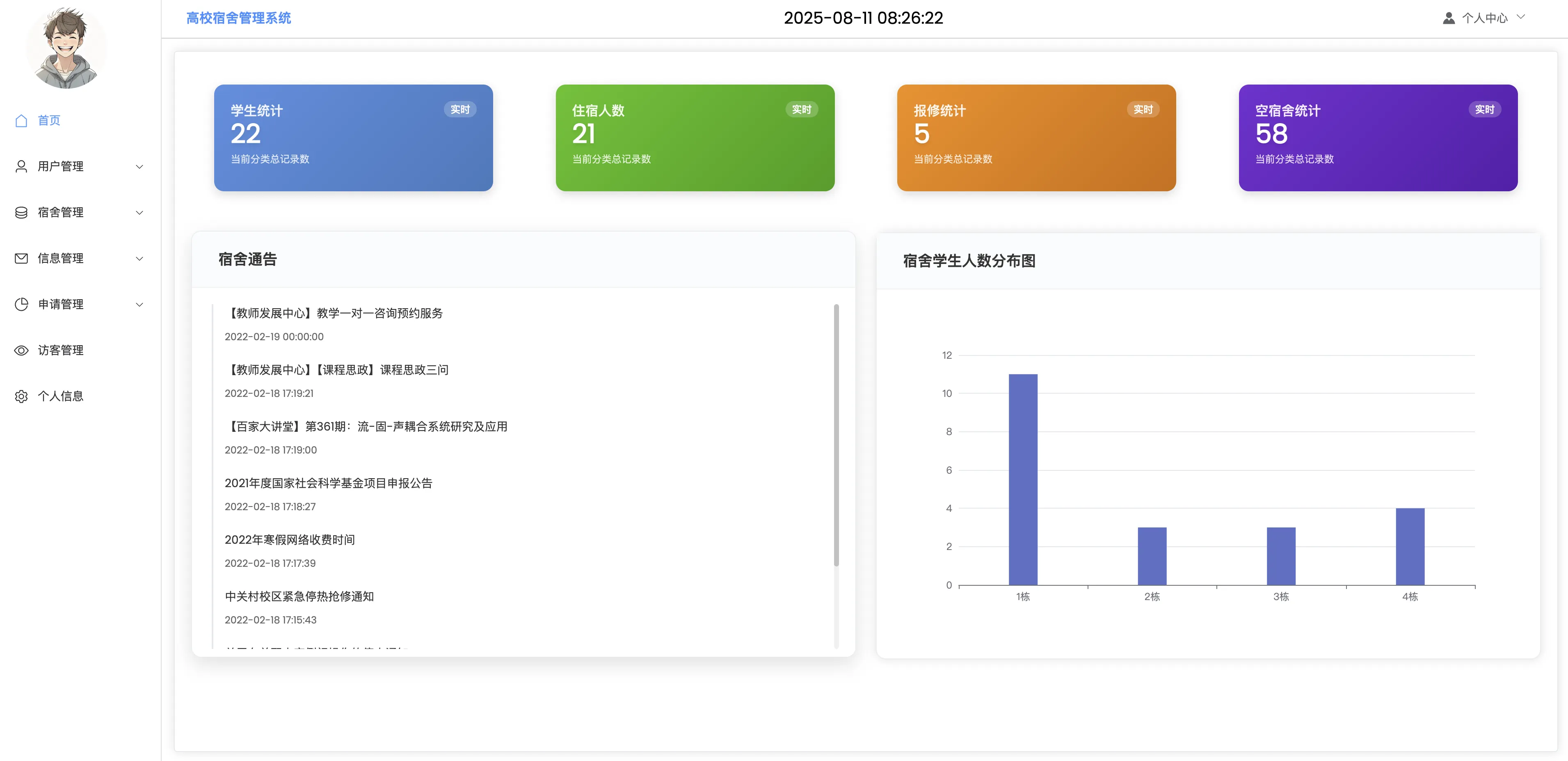The height and width of the screenshot is (761, 1568).
Task: Open the 中关村校区紧急停热抢修通知 announcement
Action: (x=299, y=597)
